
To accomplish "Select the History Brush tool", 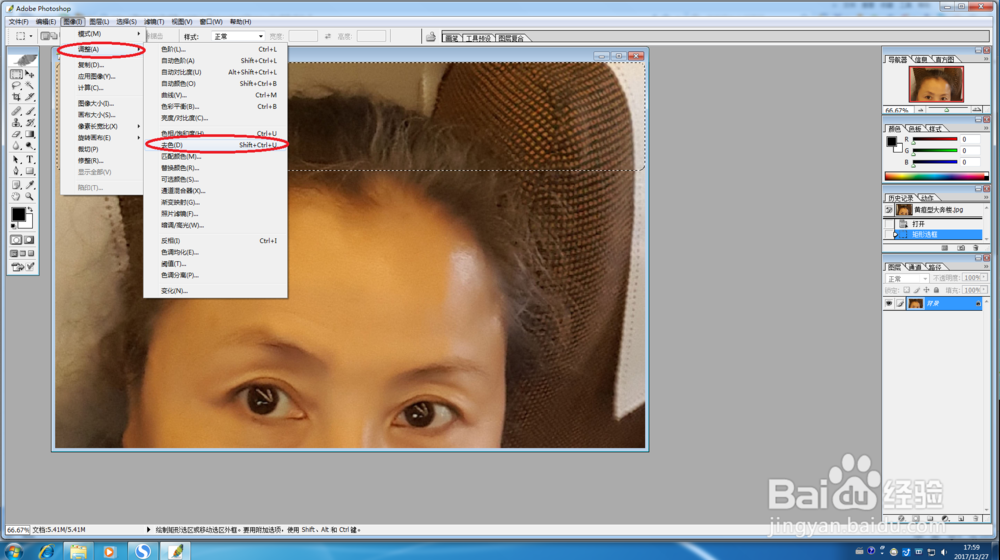I will coord(29,122).
